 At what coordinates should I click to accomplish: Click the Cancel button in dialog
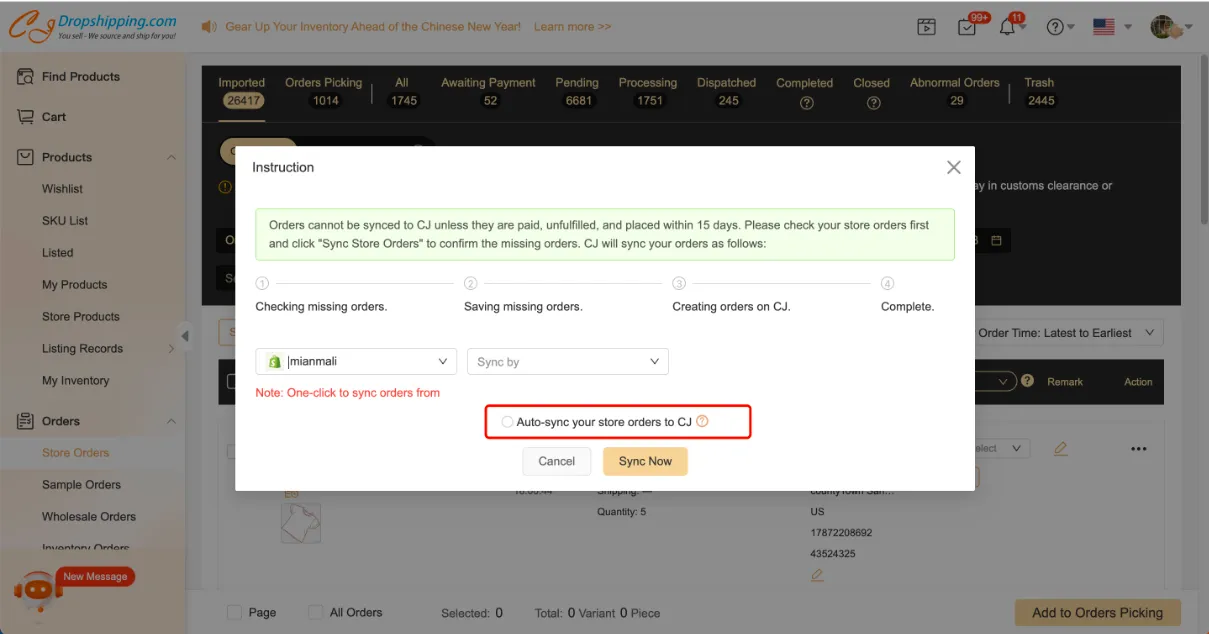click(556, 461)
